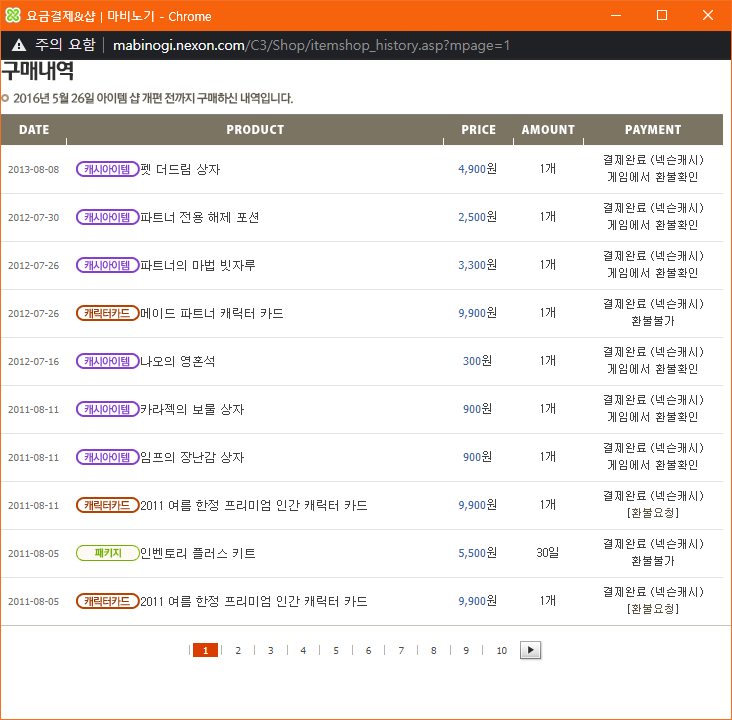Click the price 2,500원
Image resolution: width=732 pixels, height=720 pixels.
click(x=477, y=217)
